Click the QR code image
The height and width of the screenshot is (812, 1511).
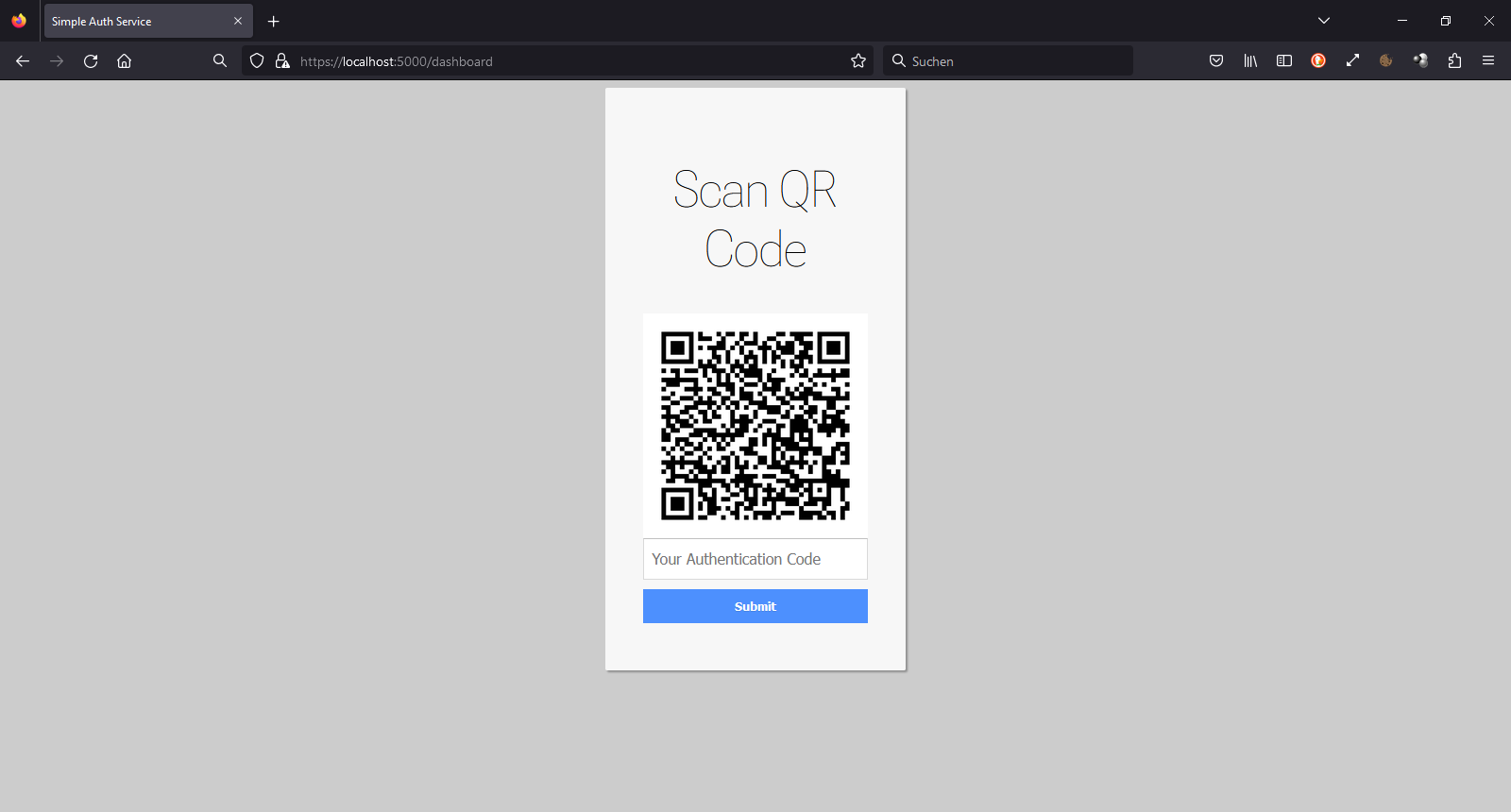tap(755, 426)
